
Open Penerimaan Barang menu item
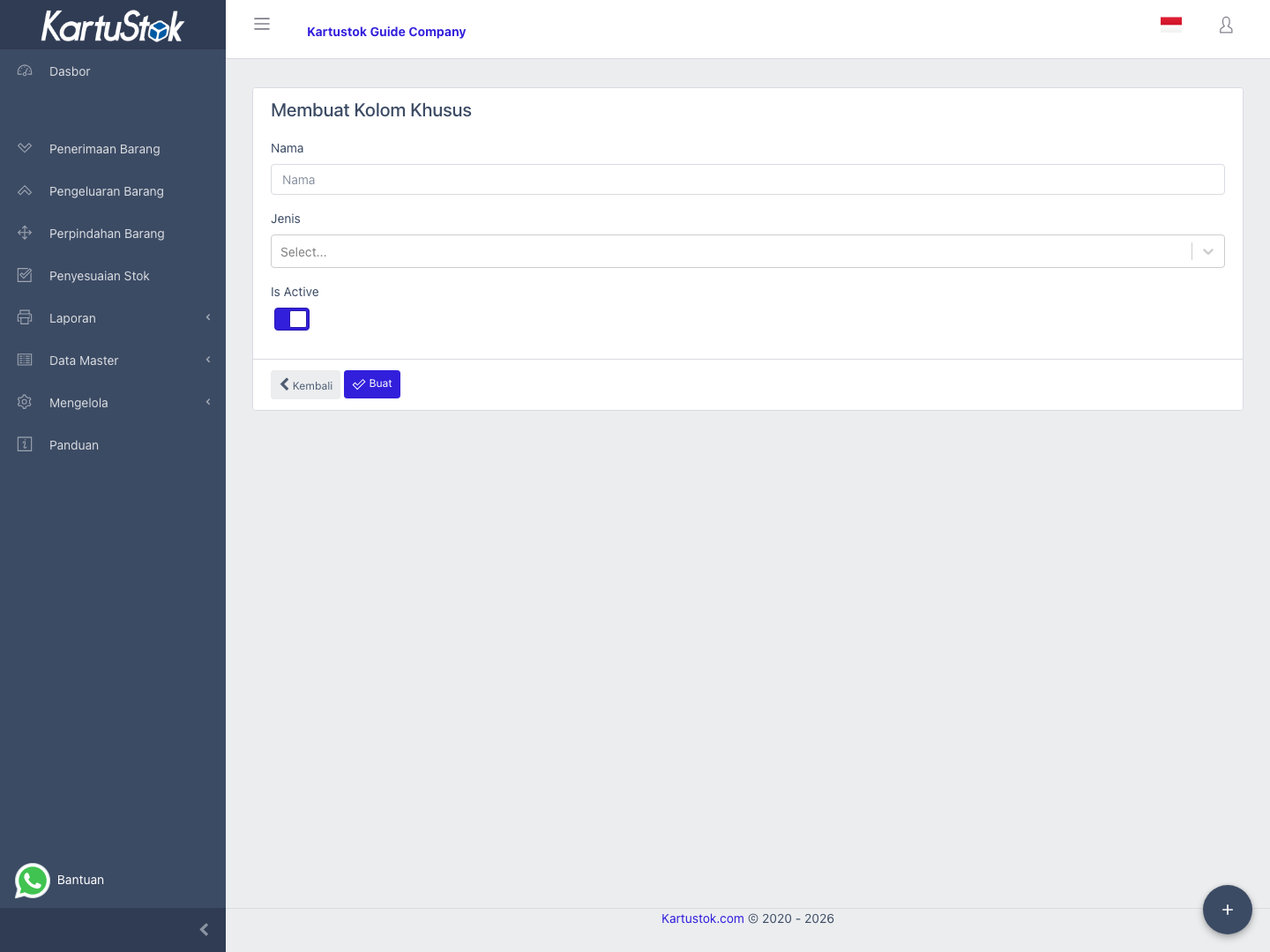pos(113,148)
